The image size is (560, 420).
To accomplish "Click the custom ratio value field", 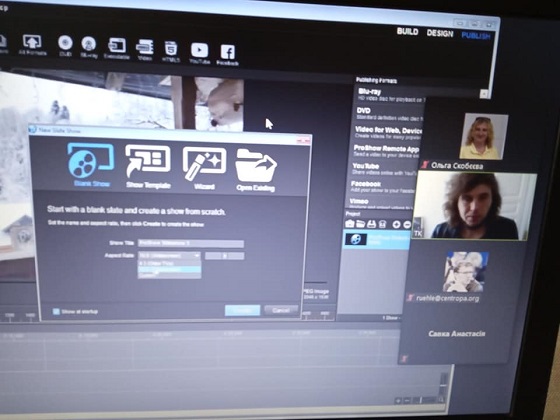I will pos(224,256).
